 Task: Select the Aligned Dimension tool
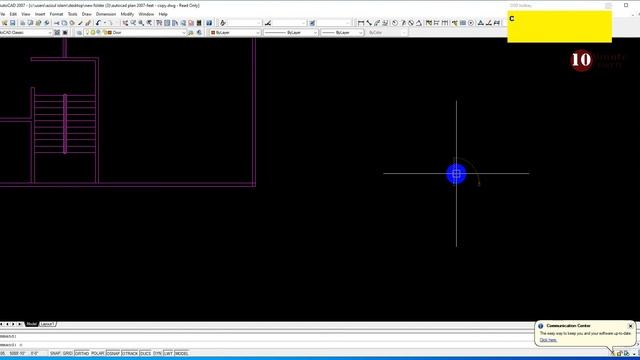pos(369,23)
